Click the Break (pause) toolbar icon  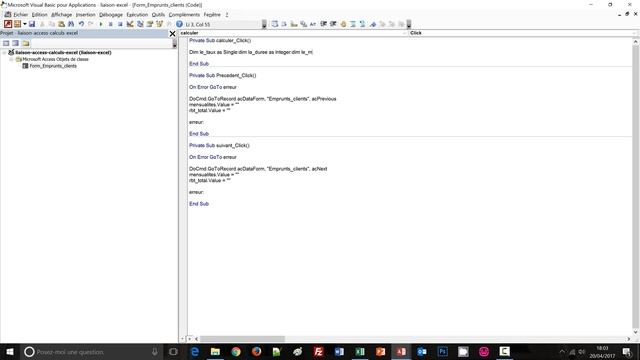coord(111,24)
